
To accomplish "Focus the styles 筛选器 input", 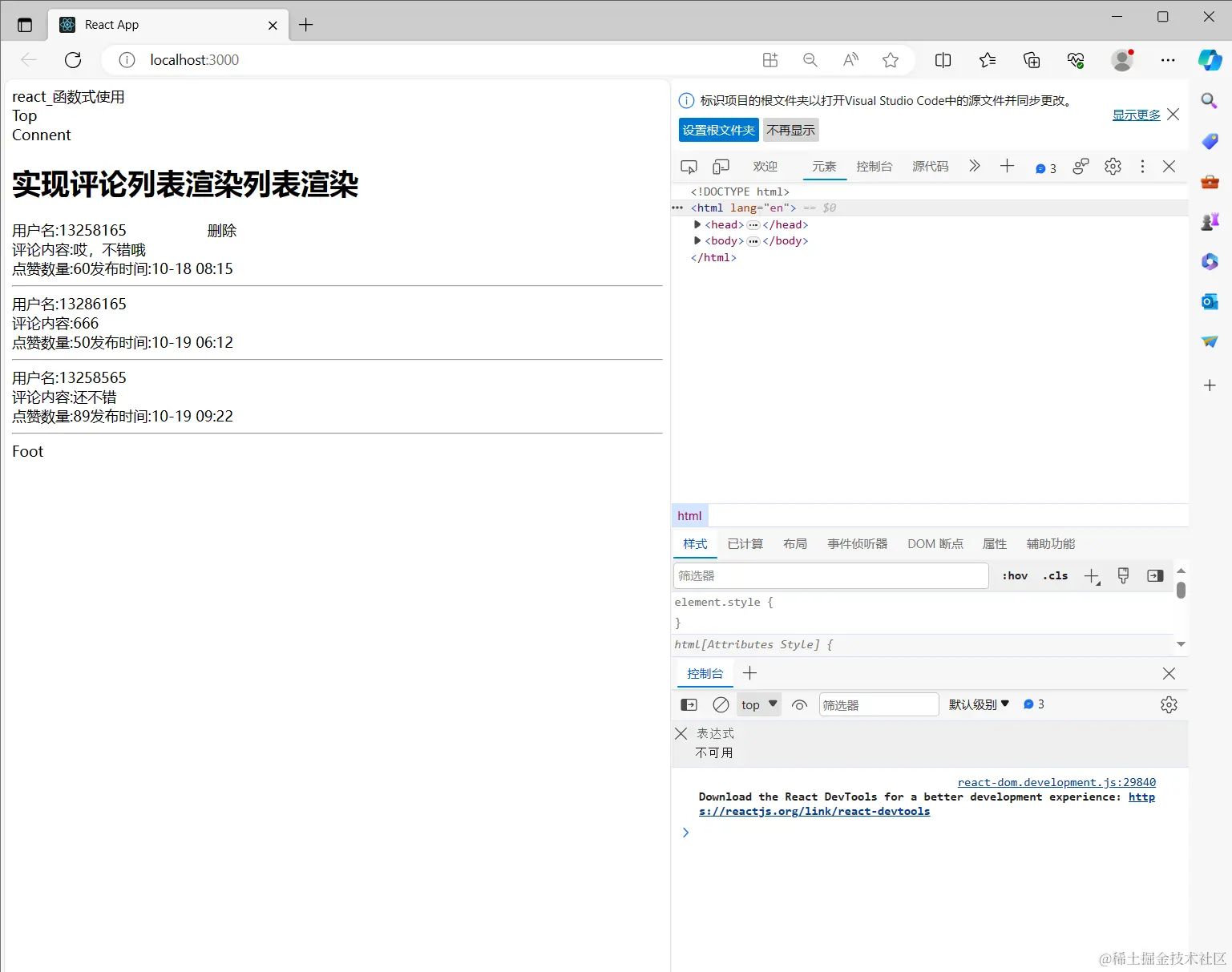I will 831,575.
